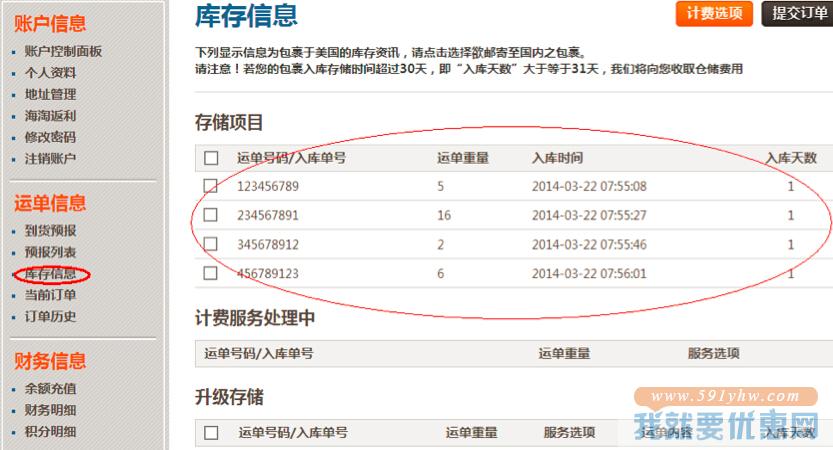Open 订单历史 link
This screenshot has height=450, width=833.
click(x=50, y=317)
